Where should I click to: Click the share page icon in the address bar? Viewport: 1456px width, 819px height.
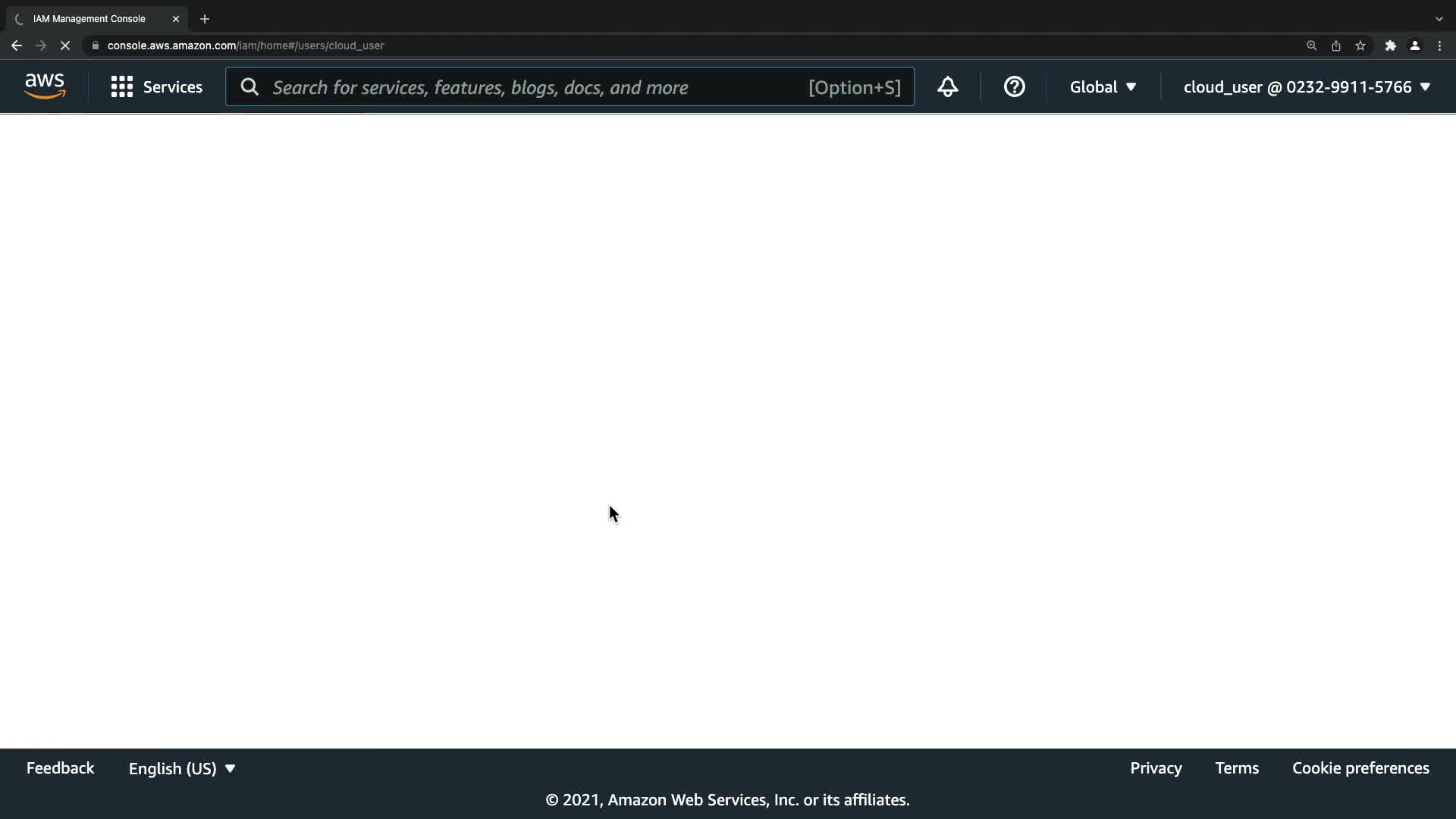[1336, 45]
